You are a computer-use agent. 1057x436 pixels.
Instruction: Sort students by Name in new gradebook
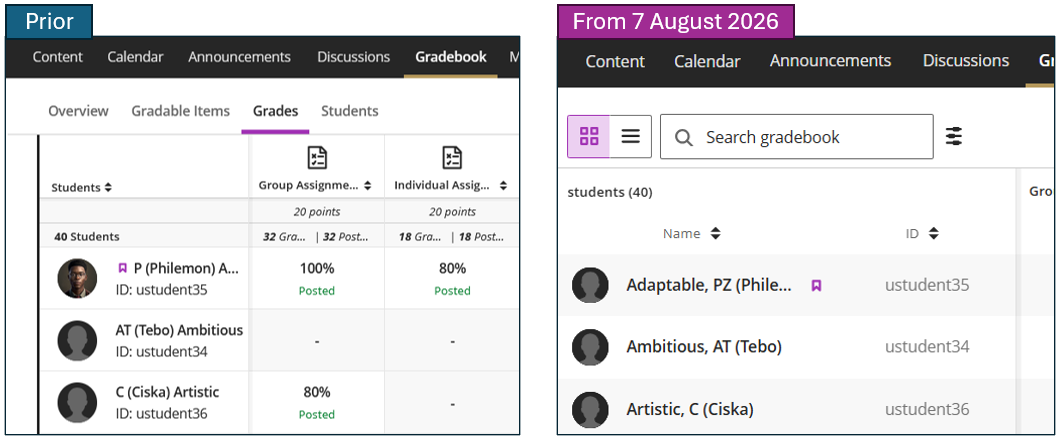coord(715,234)
